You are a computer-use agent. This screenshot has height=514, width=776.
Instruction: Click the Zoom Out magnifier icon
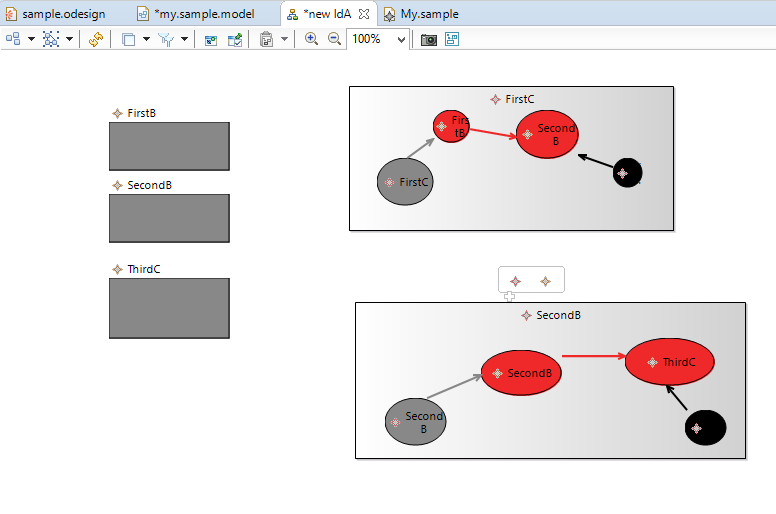[335, 39]
